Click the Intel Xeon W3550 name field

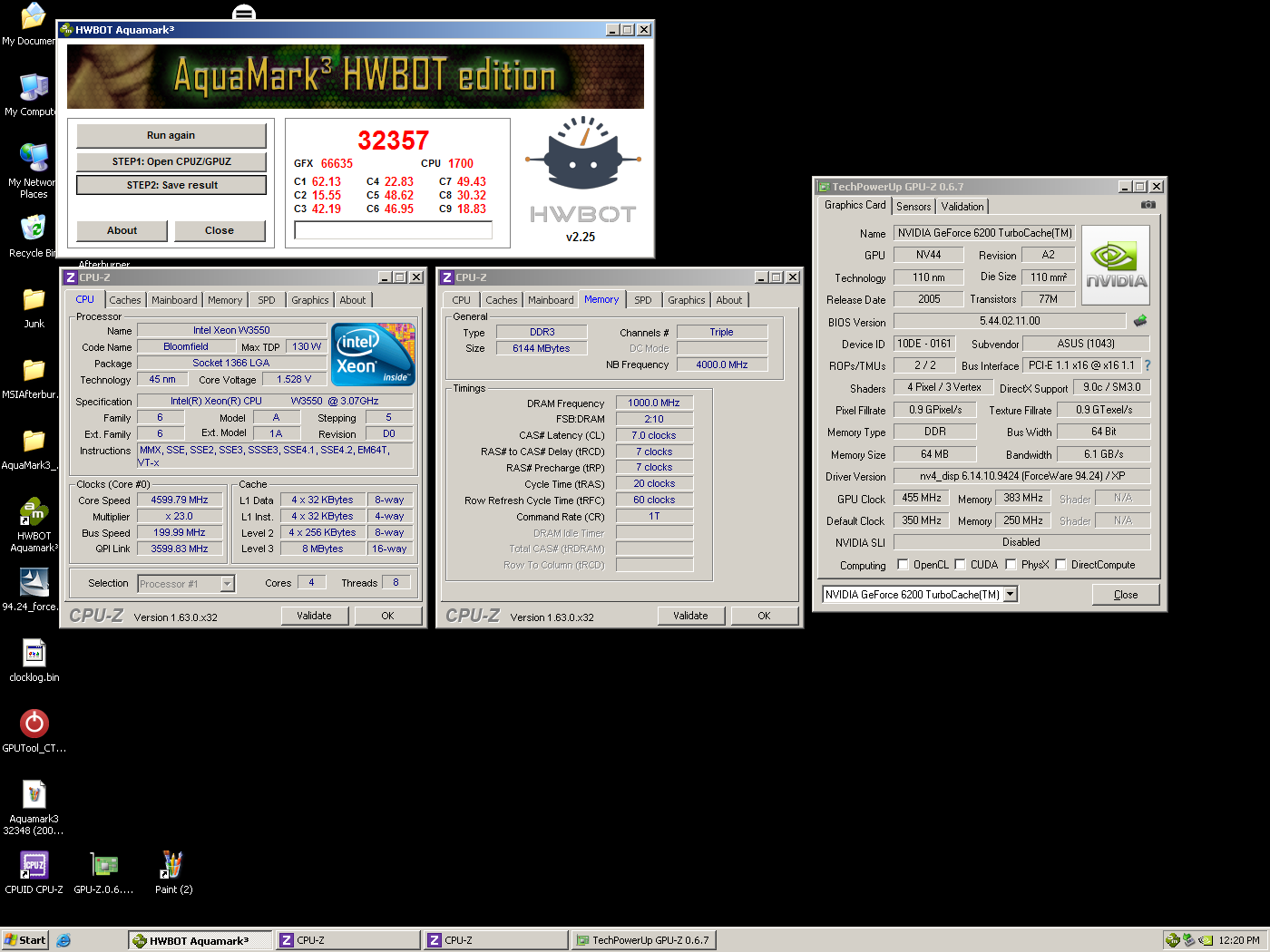pos(231,330)
